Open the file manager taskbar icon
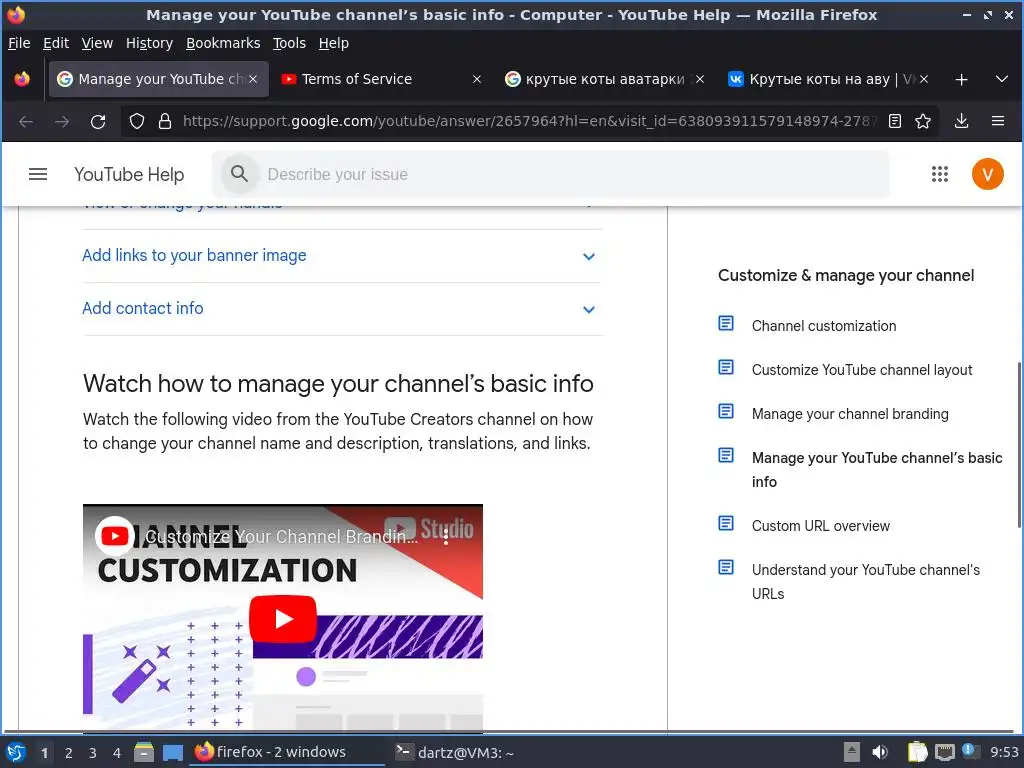 [x=144, y=752]
